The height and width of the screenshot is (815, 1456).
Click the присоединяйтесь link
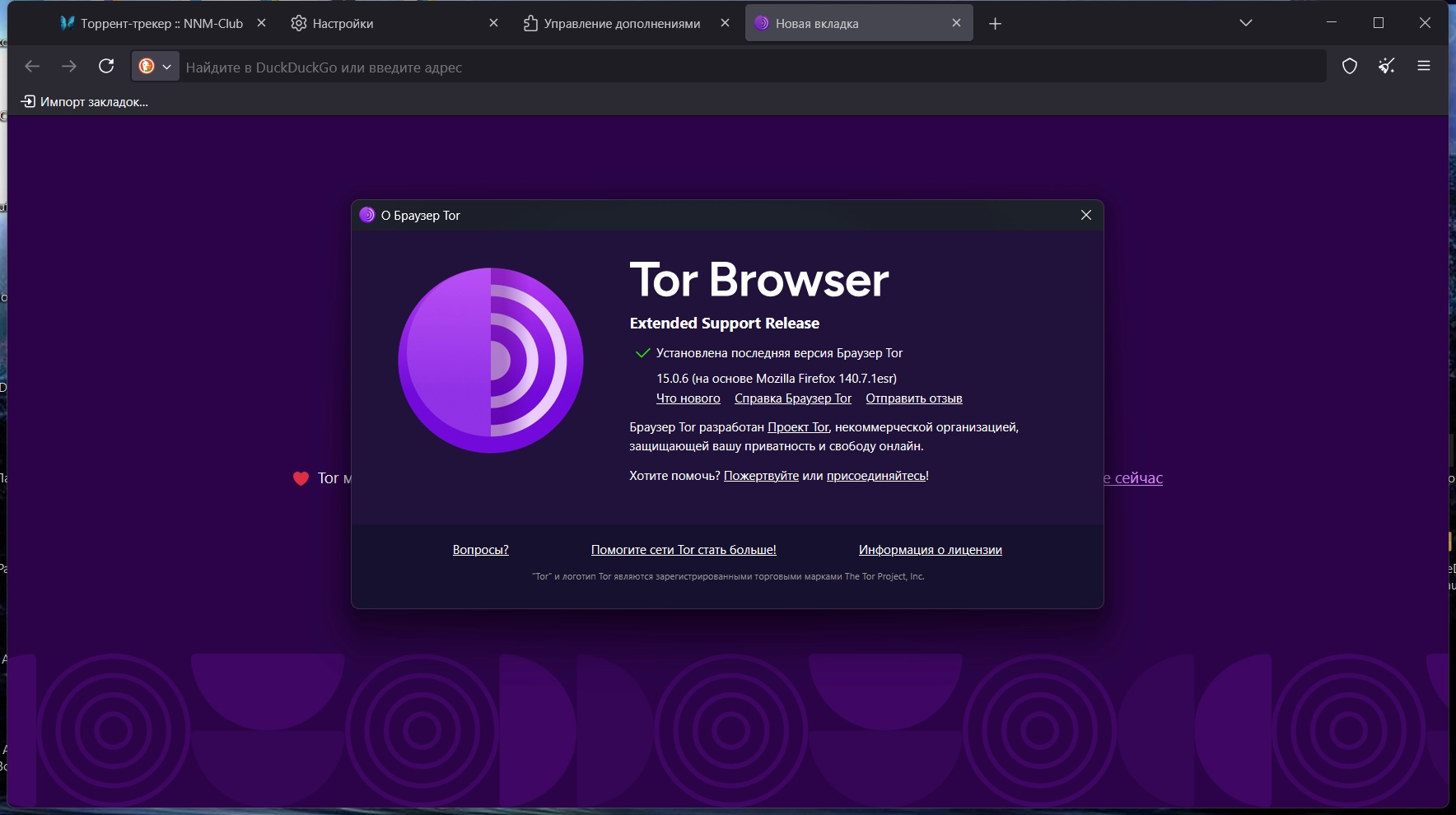click(876, 476)
